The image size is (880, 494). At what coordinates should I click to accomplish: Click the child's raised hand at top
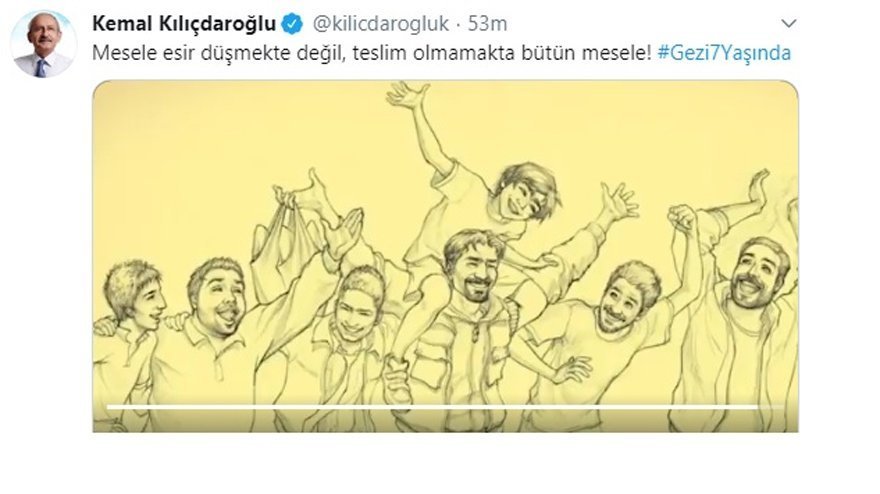(x=406, y=95)
